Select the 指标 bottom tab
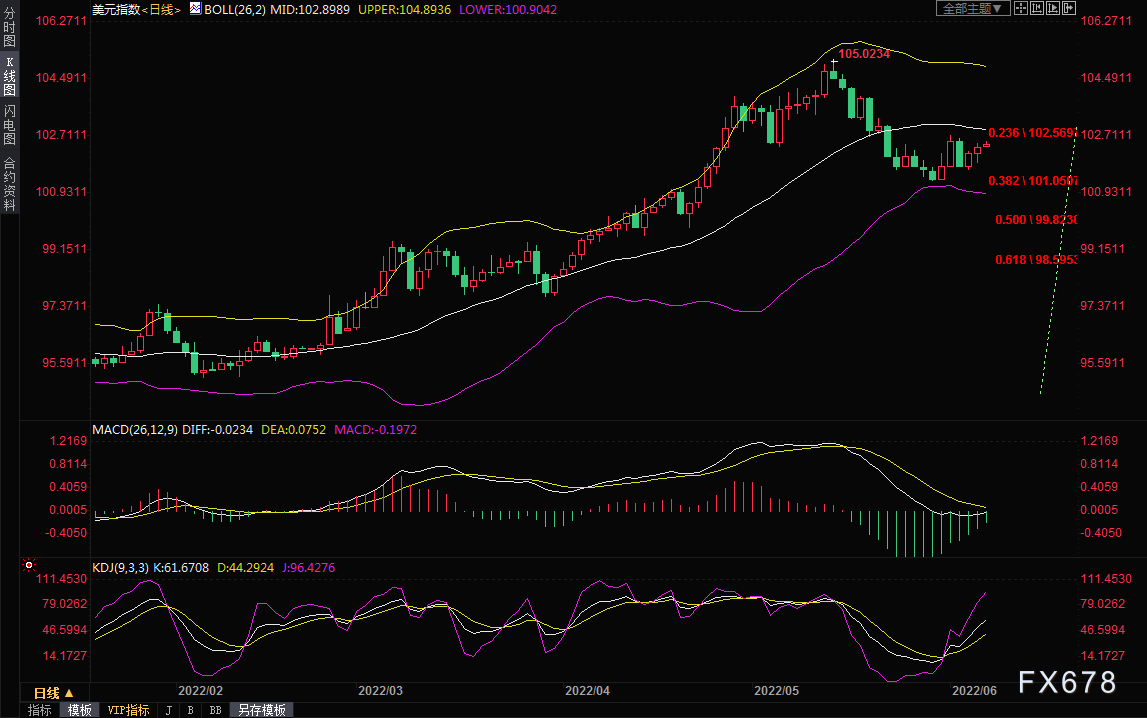1147x718 pixels. point(40,710)
